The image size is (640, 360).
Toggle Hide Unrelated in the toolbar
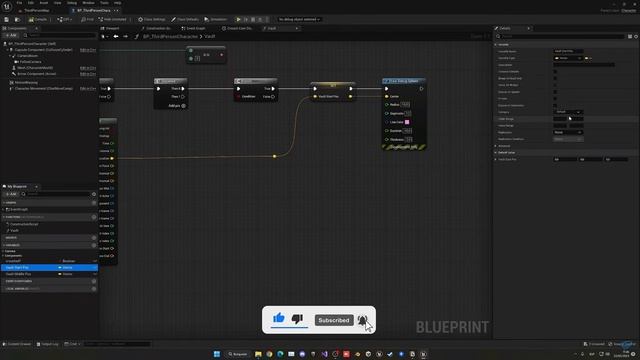(113, 19)
